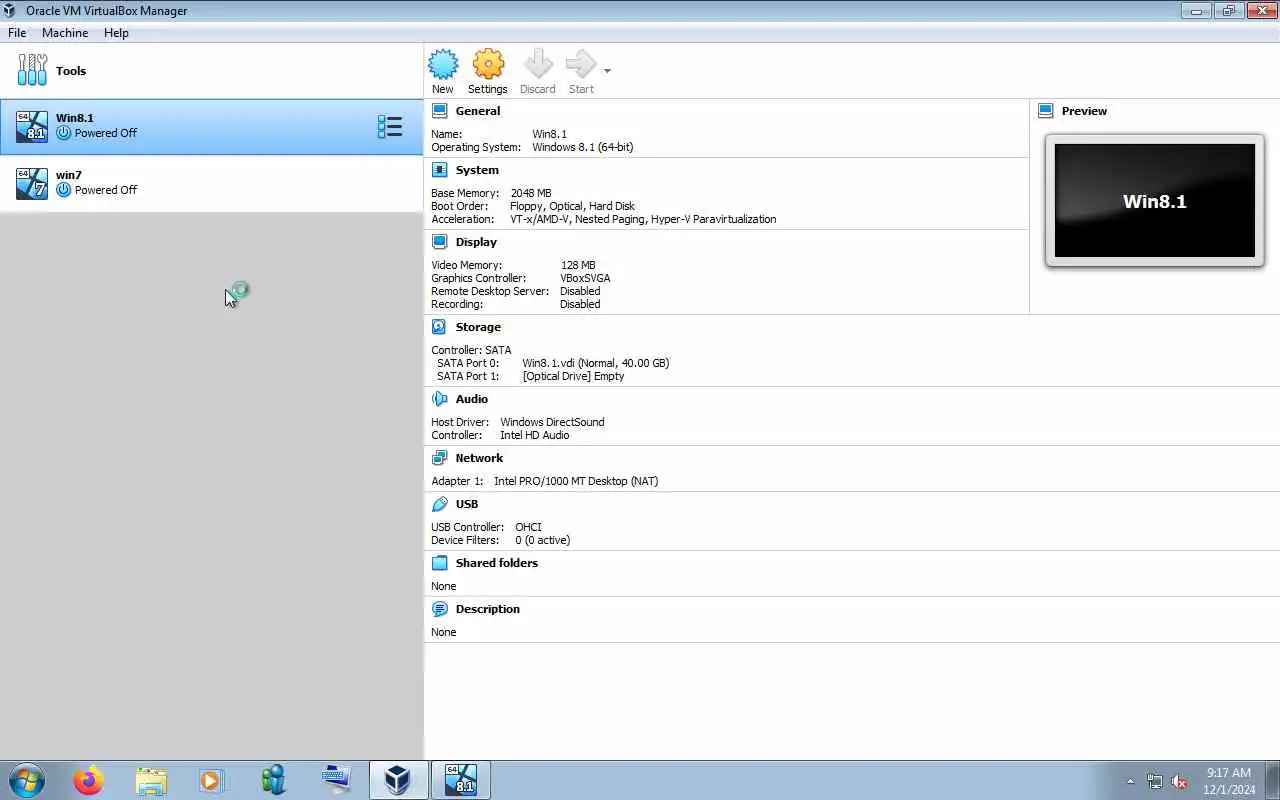Click '[Optical Drive] Empty' entry
This screenshot has height=800, width=1280.
click(573, 376)
